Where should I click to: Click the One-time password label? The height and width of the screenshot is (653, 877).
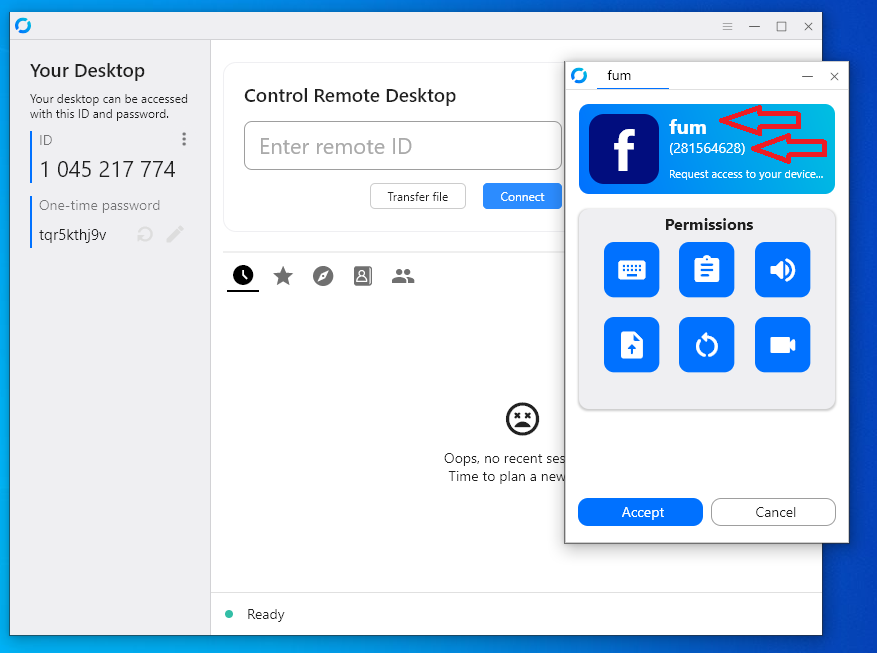click(100, 205)
